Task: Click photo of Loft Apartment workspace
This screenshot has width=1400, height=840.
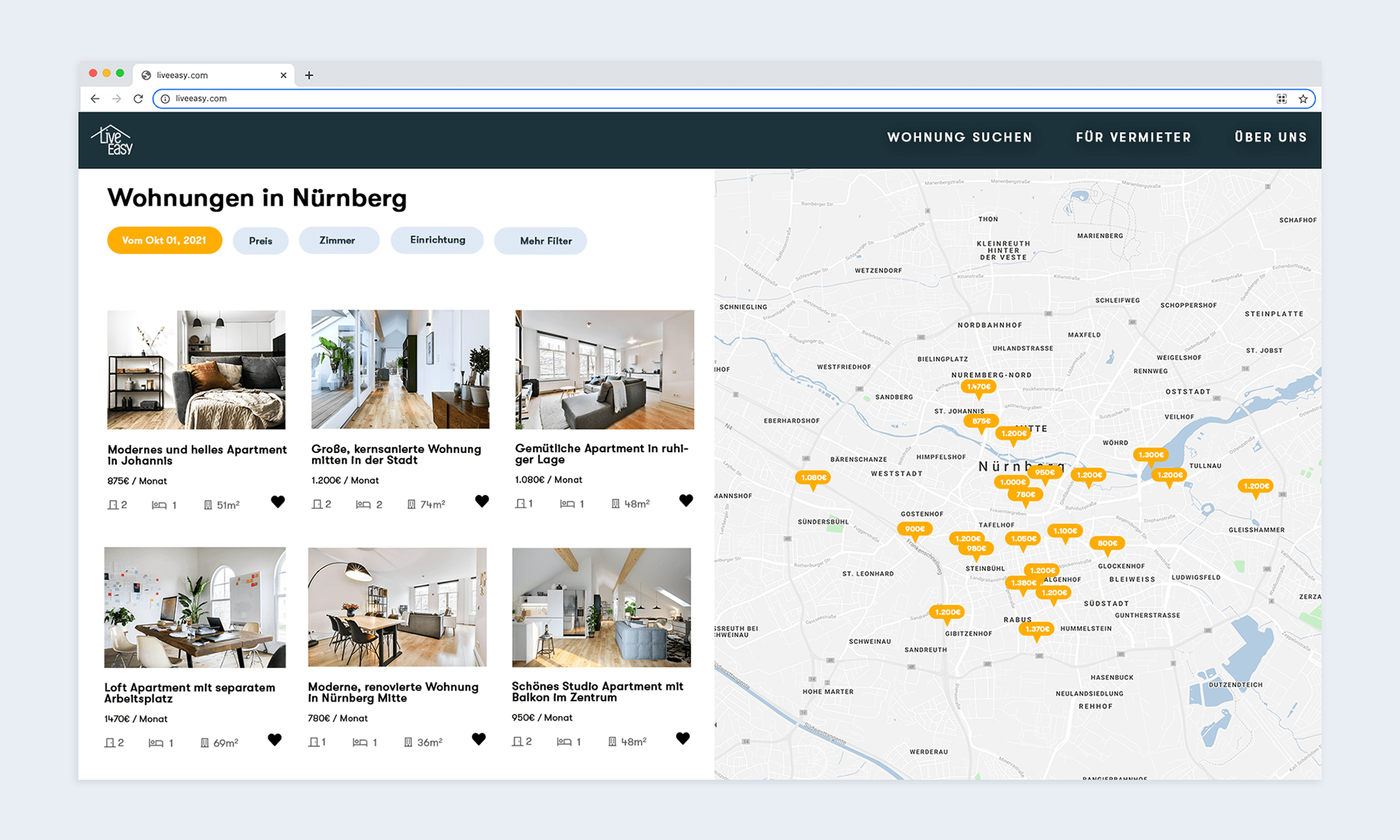Action: tap(195, 607)
